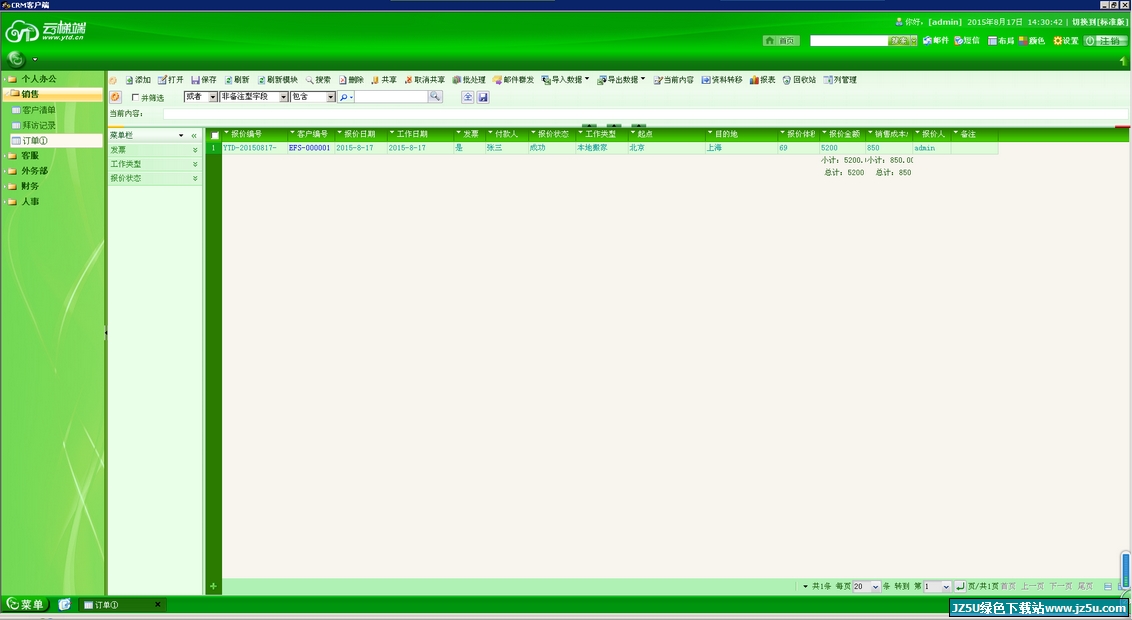Click the 当前内容 text field
1132x620 pixels.
coord(645,114)
